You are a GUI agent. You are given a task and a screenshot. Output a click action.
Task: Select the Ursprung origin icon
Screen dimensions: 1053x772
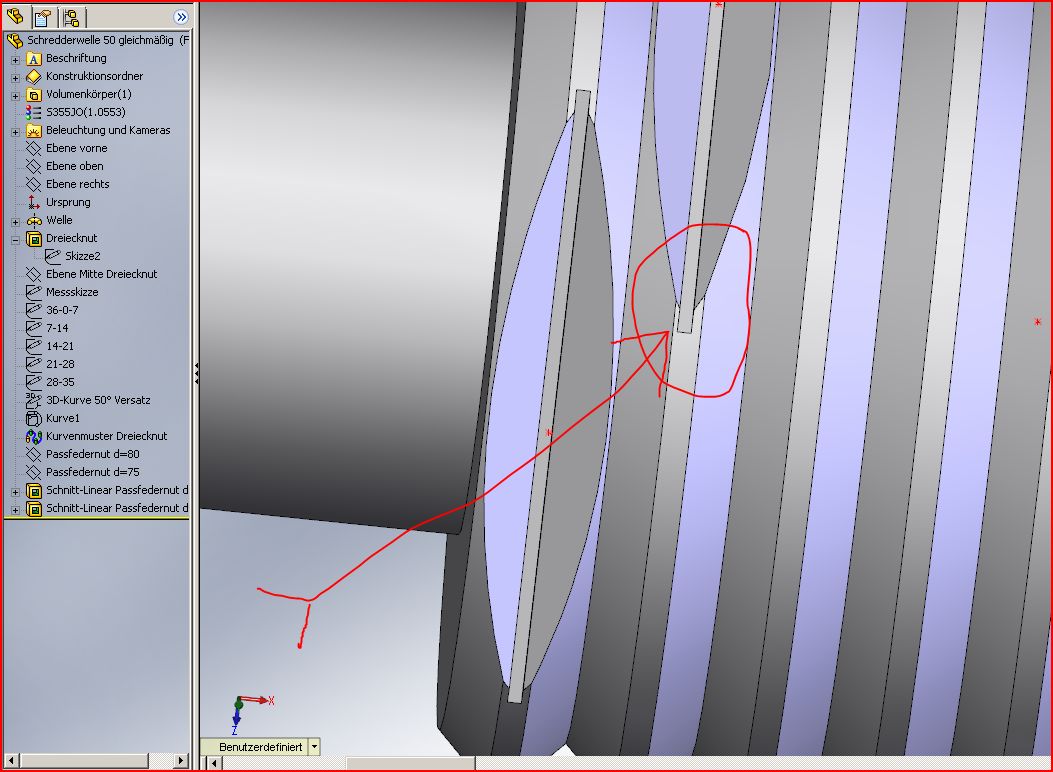coord(34,202)
